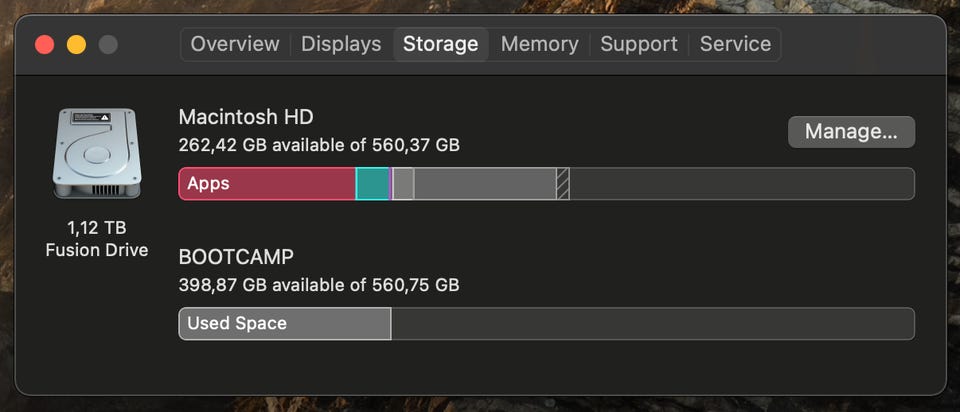Click the BOOTCAMP Used Space segment
Image resolution: width=960 pixels, height=412 pixels.
[x=285, y=324]
